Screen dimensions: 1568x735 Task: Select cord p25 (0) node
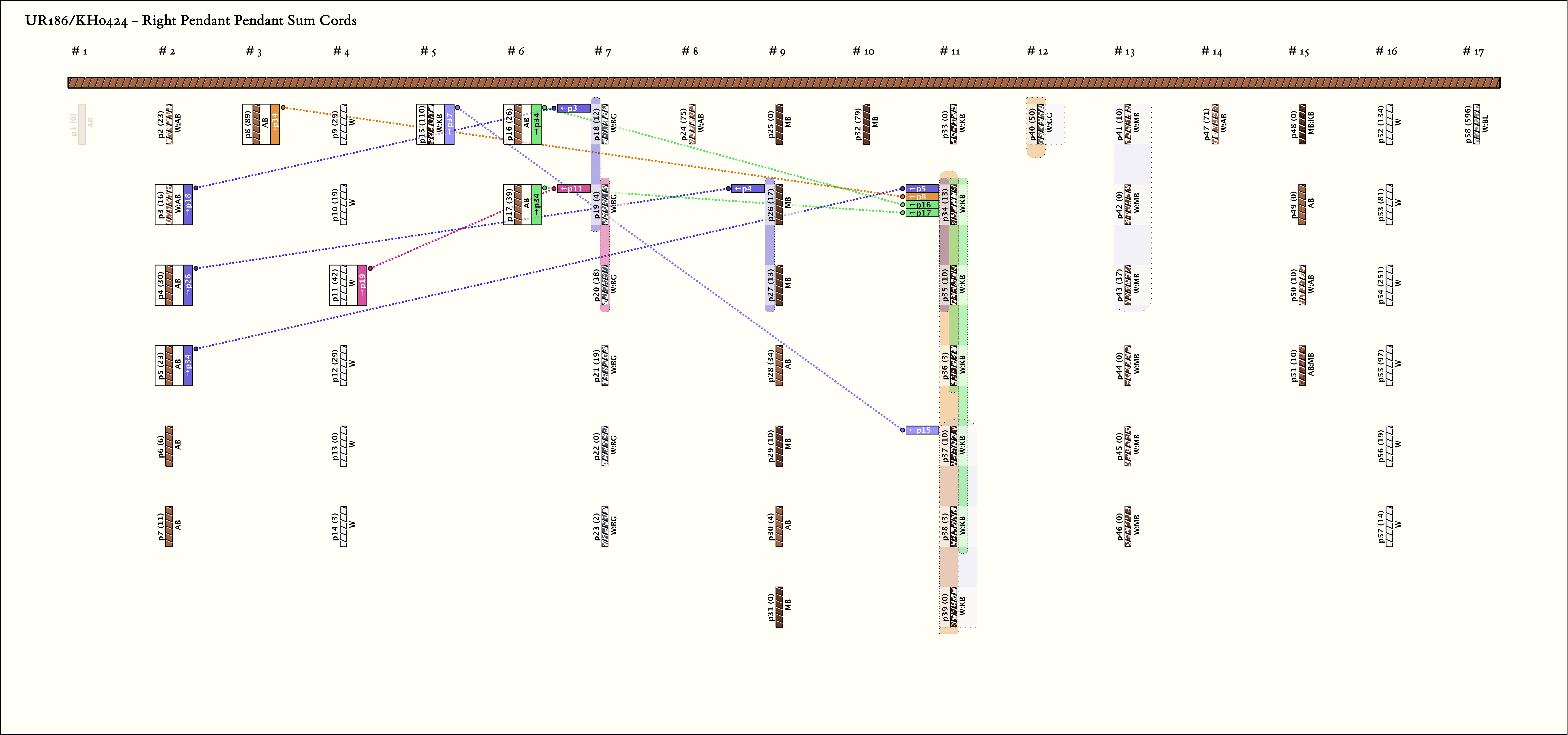pos(779,124)
